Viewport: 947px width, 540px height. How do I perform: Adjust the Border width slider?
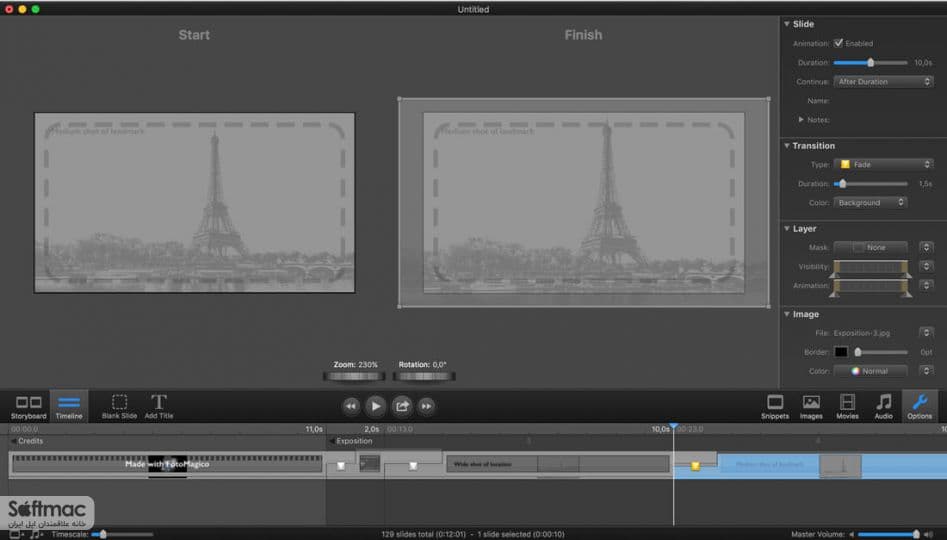point(880,352)
